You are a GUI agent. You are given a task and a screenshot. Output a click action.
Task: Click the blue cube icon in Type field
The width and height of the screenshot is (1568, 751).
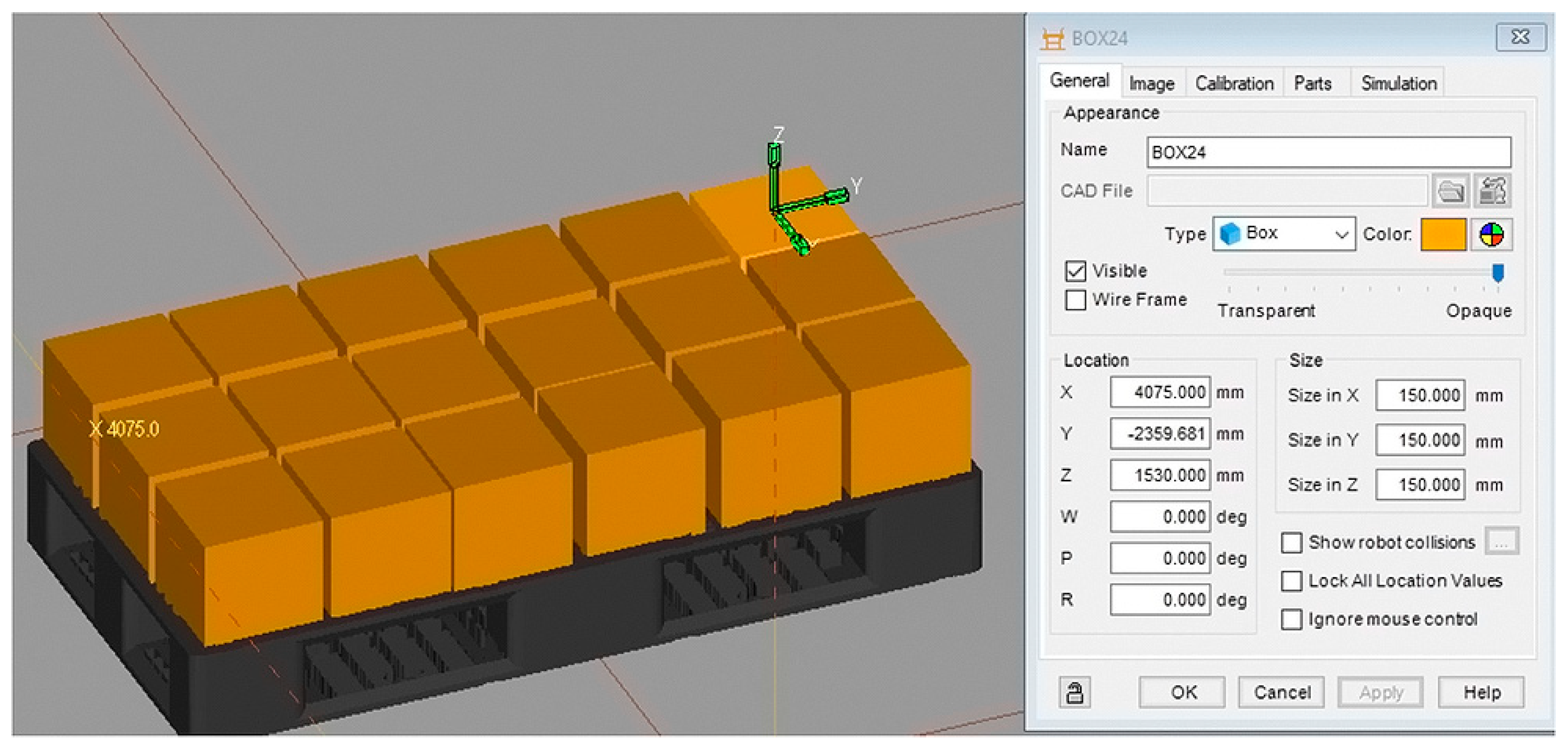(1230, 234)
